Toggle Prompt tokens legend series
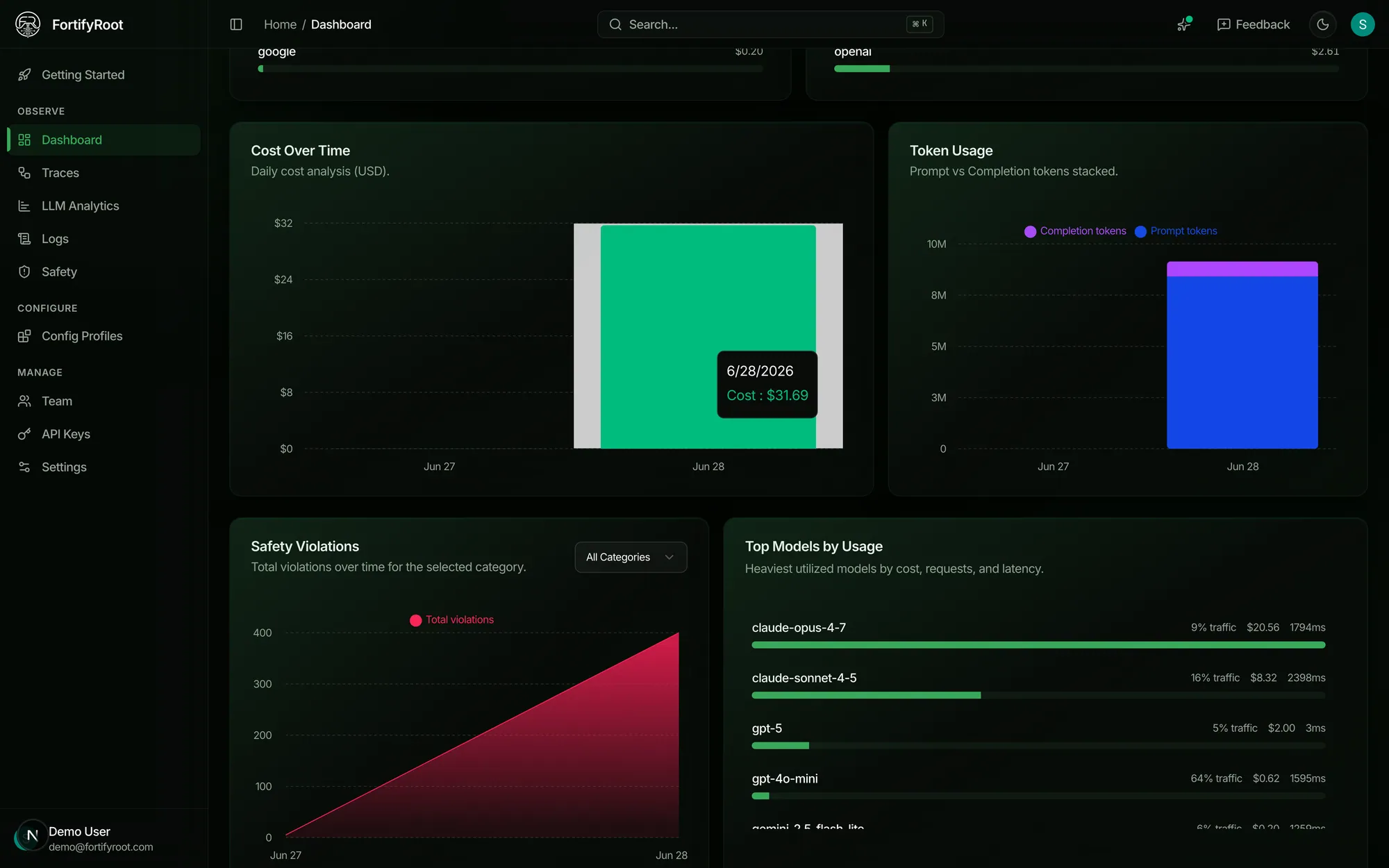1389x868 pixels. coord(1176,231)
